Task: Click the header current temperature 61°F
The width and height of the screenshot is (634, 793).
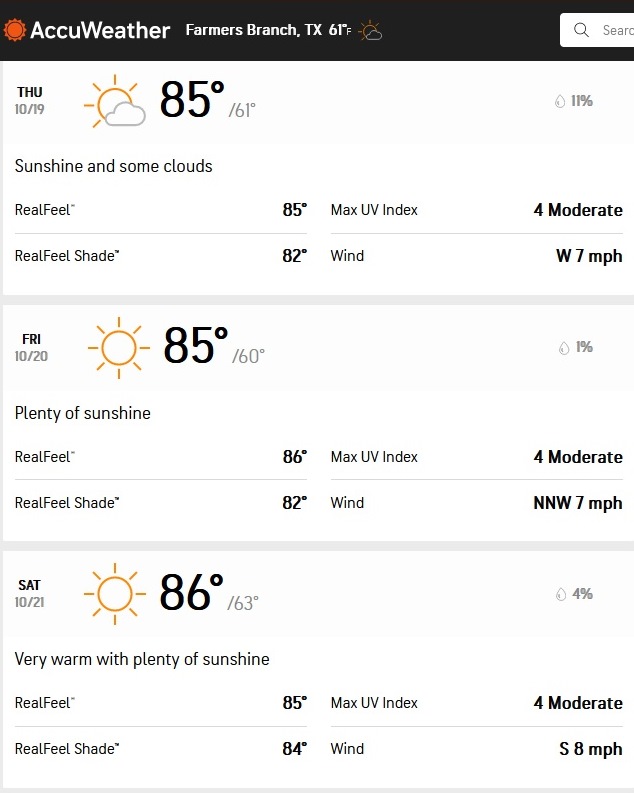Action: click(x=340, y=30)
